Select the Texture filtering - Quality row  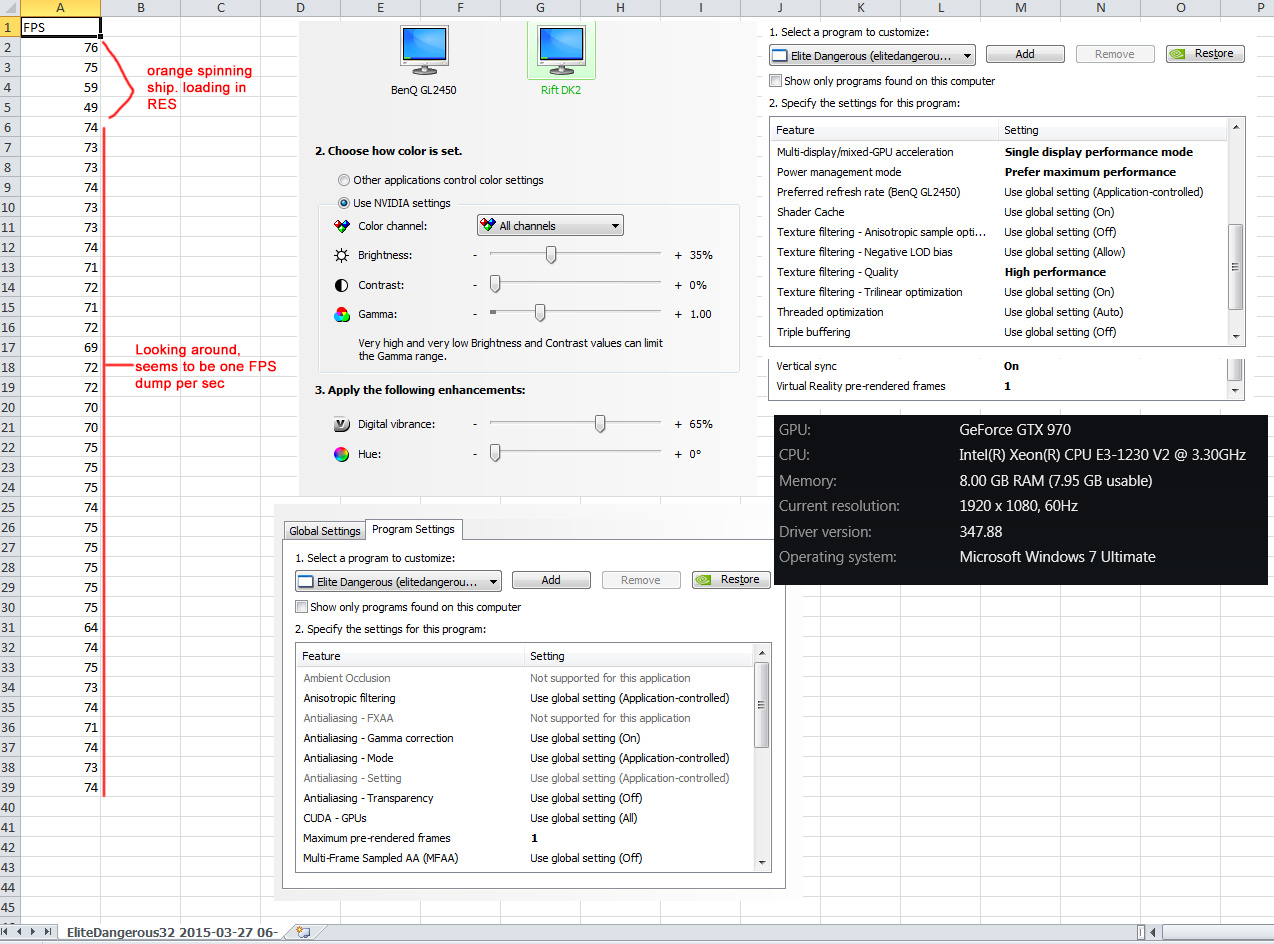(999, 272)
